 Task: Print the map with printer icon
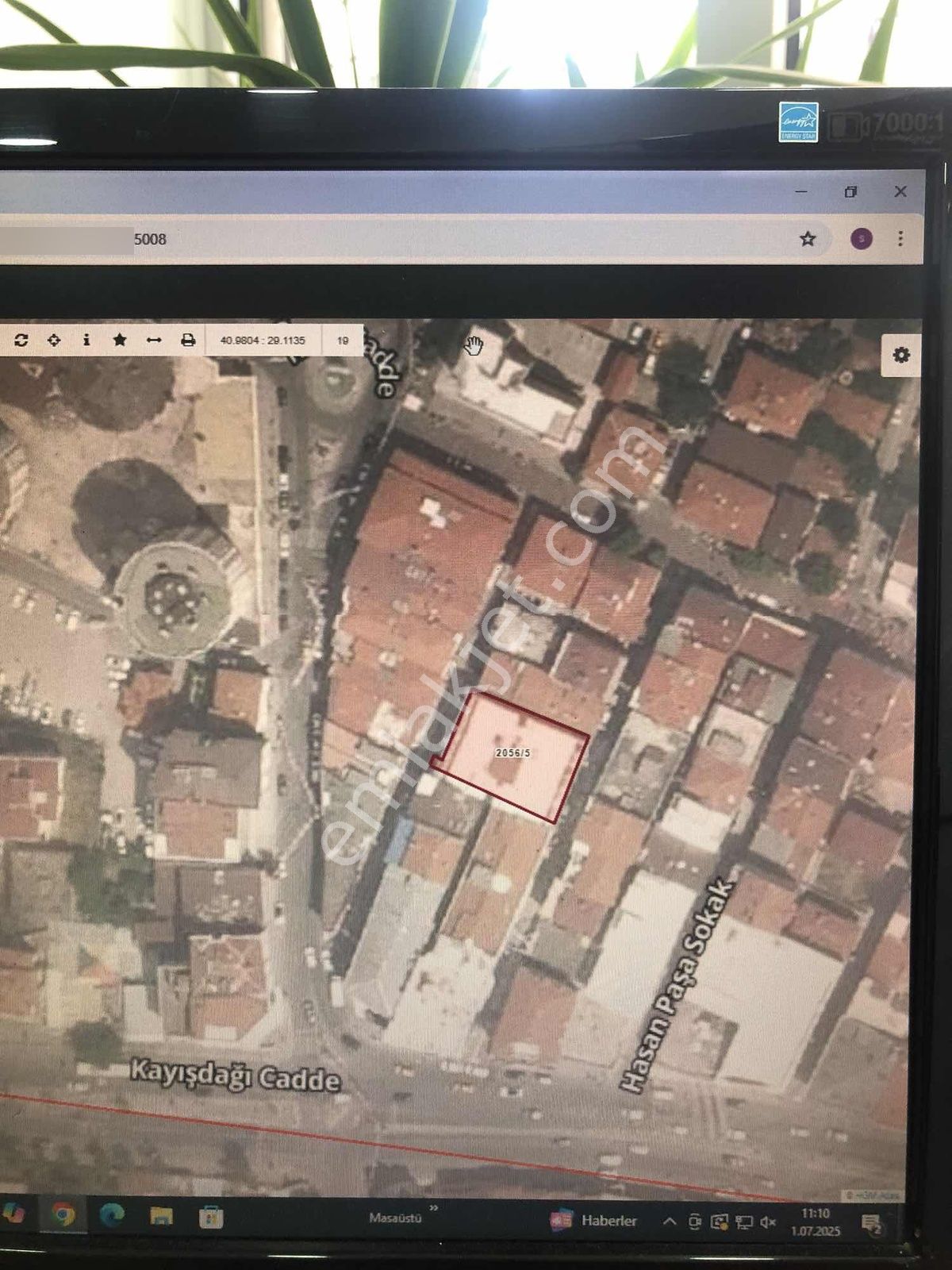(x=188, y=341)
